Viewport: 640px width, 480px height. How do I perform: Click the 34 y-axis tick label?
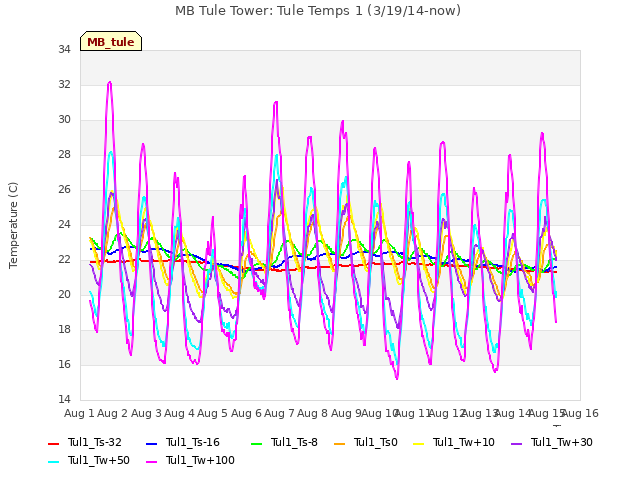64,49
